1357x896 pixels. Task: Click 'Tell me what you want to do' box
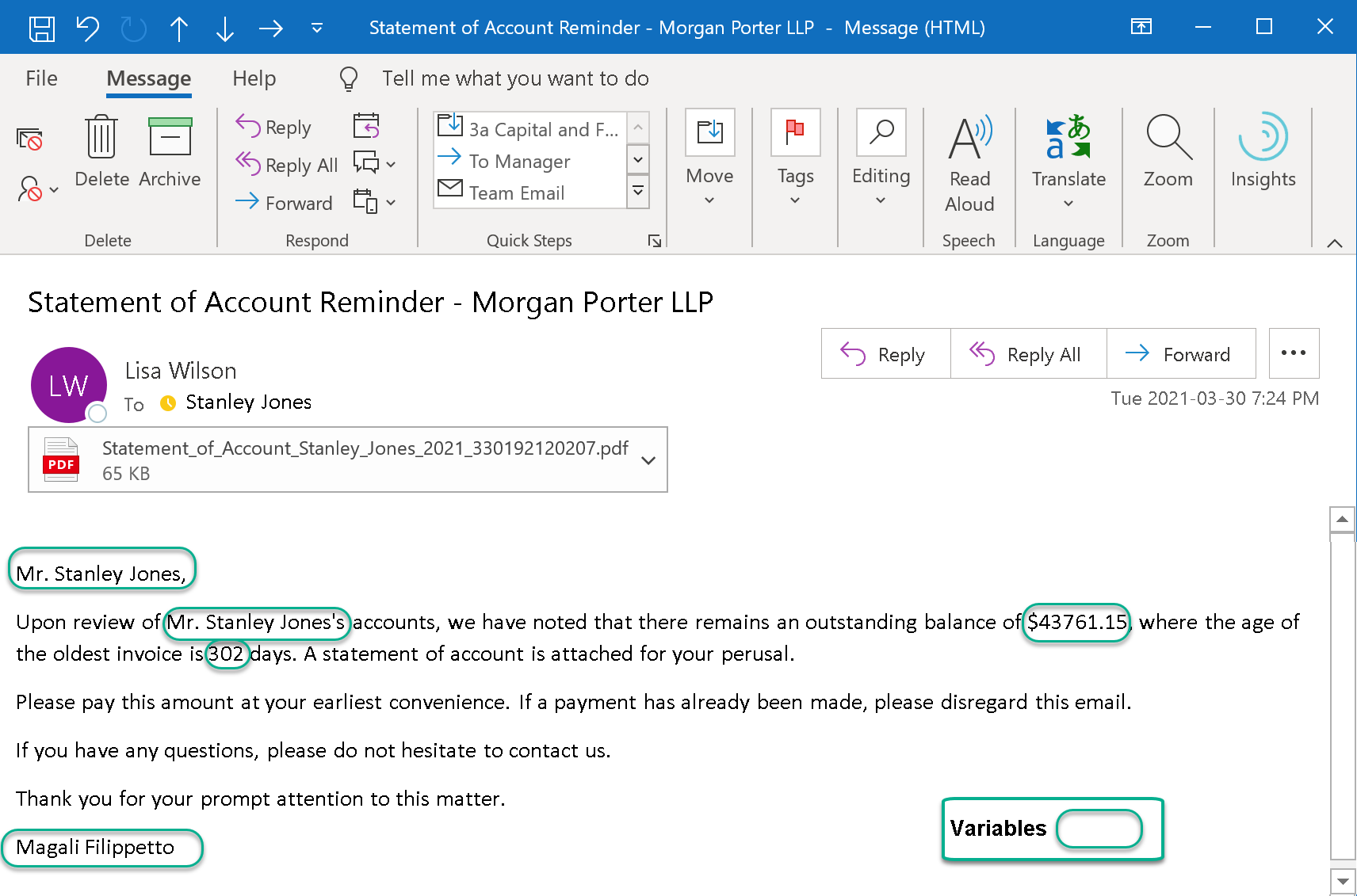(515, 78)
